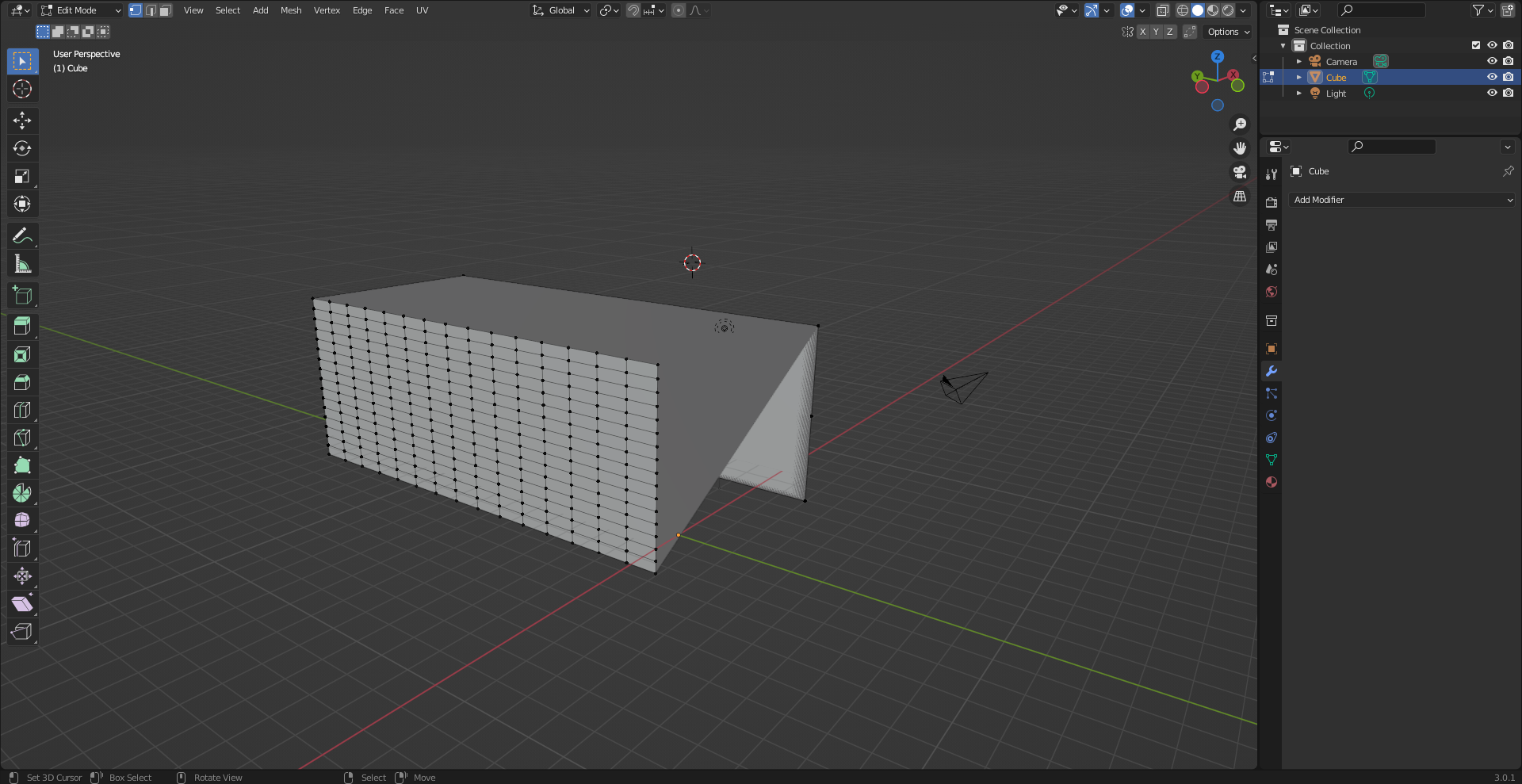Select the Smooth vertices tool

[22, 521]
